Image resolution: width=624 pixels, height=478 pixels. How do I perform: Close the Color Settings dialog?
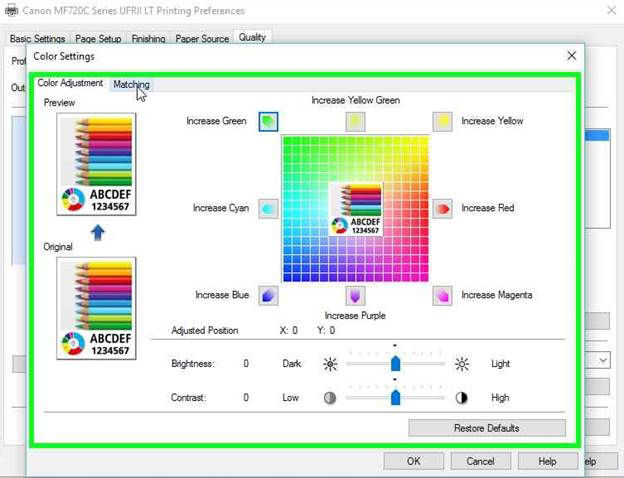point(571,56)
